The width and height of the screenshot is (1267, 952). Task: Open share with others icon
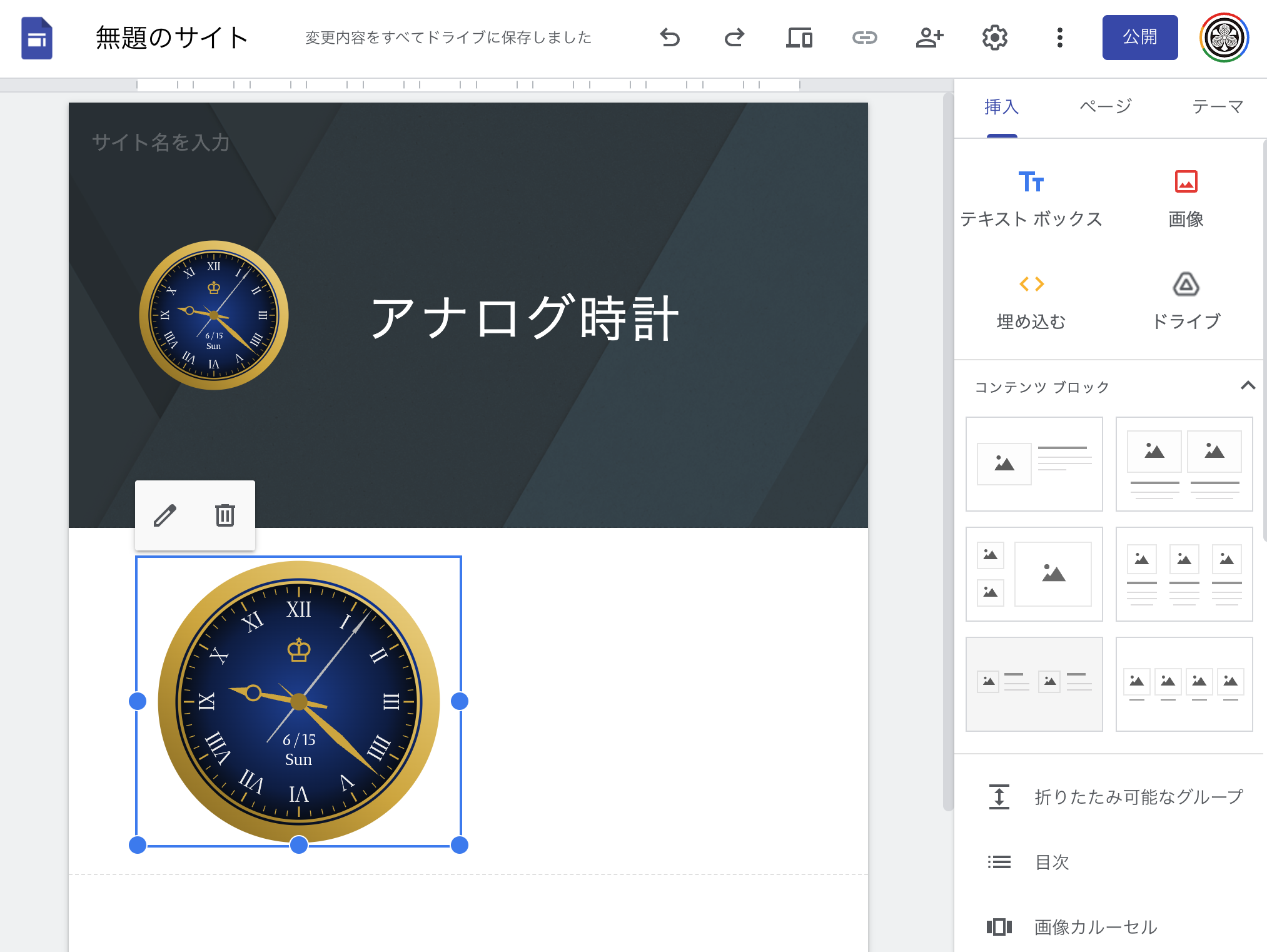(929, 38)
